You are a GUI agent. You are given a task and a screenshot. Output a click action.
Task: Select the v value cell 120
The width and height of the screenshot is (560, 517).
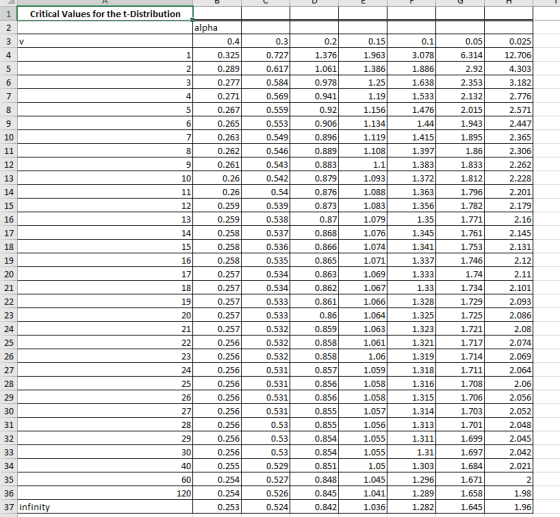point(105,493)
